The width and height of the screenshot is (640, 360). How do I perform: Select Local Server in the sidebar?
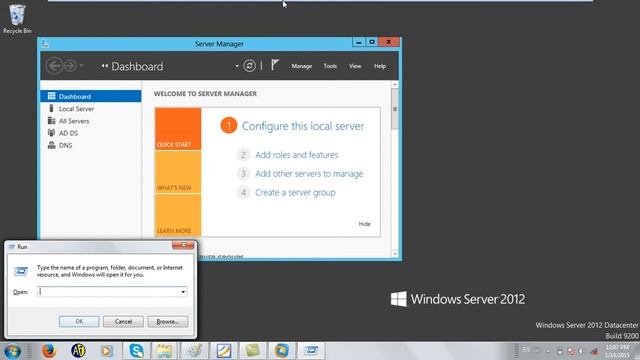click(91, 109)
